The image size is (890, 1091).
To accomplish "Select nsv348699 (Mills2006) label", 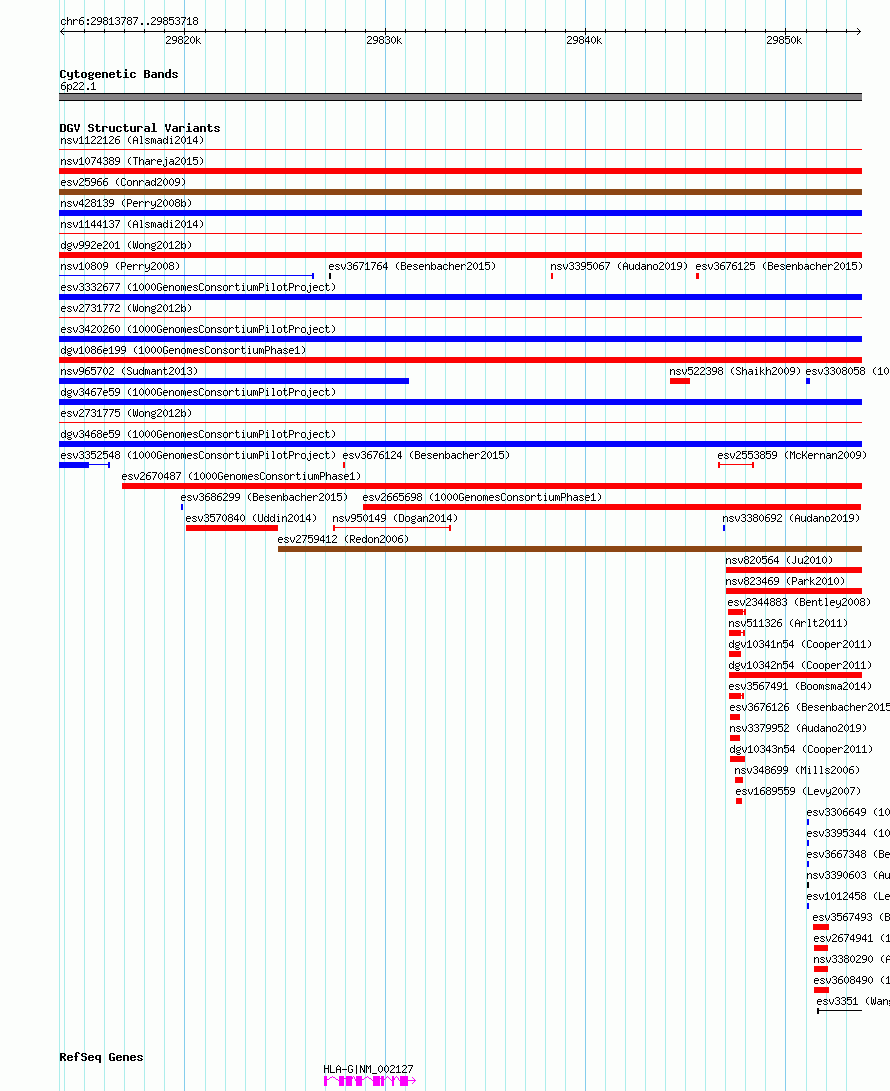I will click(x=797, y=770).
